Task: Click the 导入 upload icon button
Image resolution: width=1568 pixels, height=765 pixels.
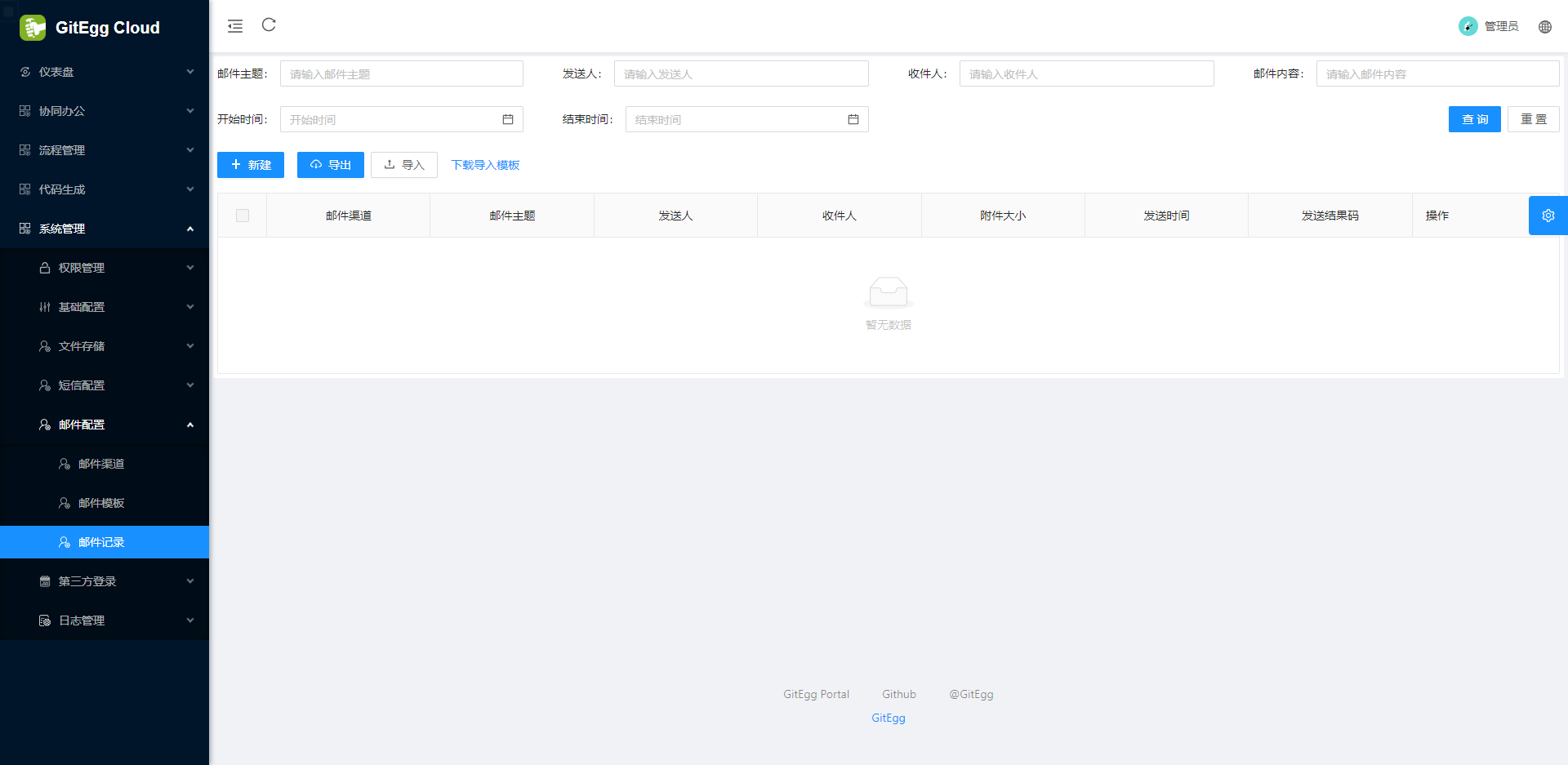Action: (389, 164)
